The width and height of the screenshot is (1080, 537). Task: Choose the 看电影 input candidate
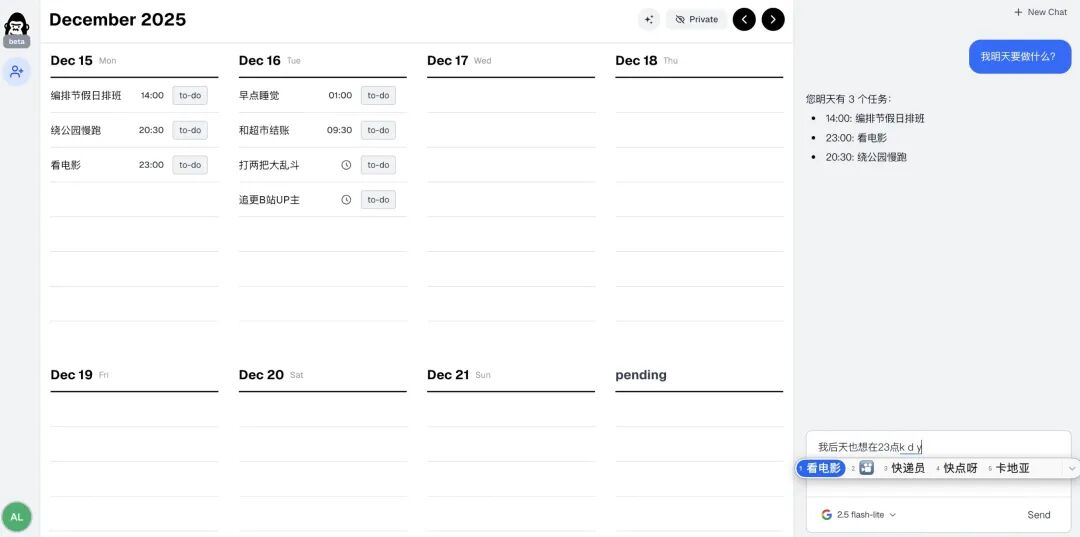click(x=823, y=468)
